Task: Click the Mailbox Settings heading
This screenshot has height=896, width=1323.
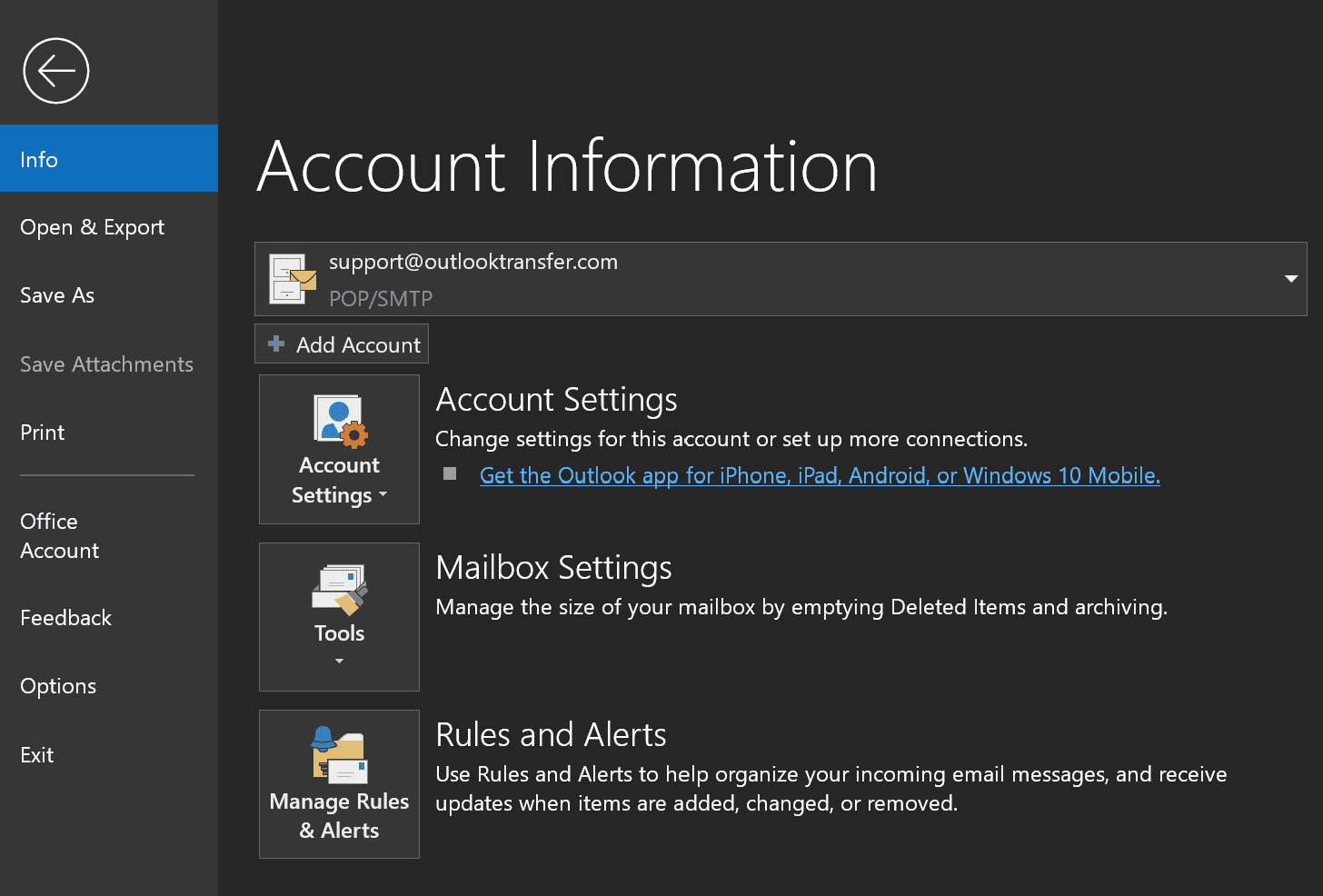Action: (553, 567)
